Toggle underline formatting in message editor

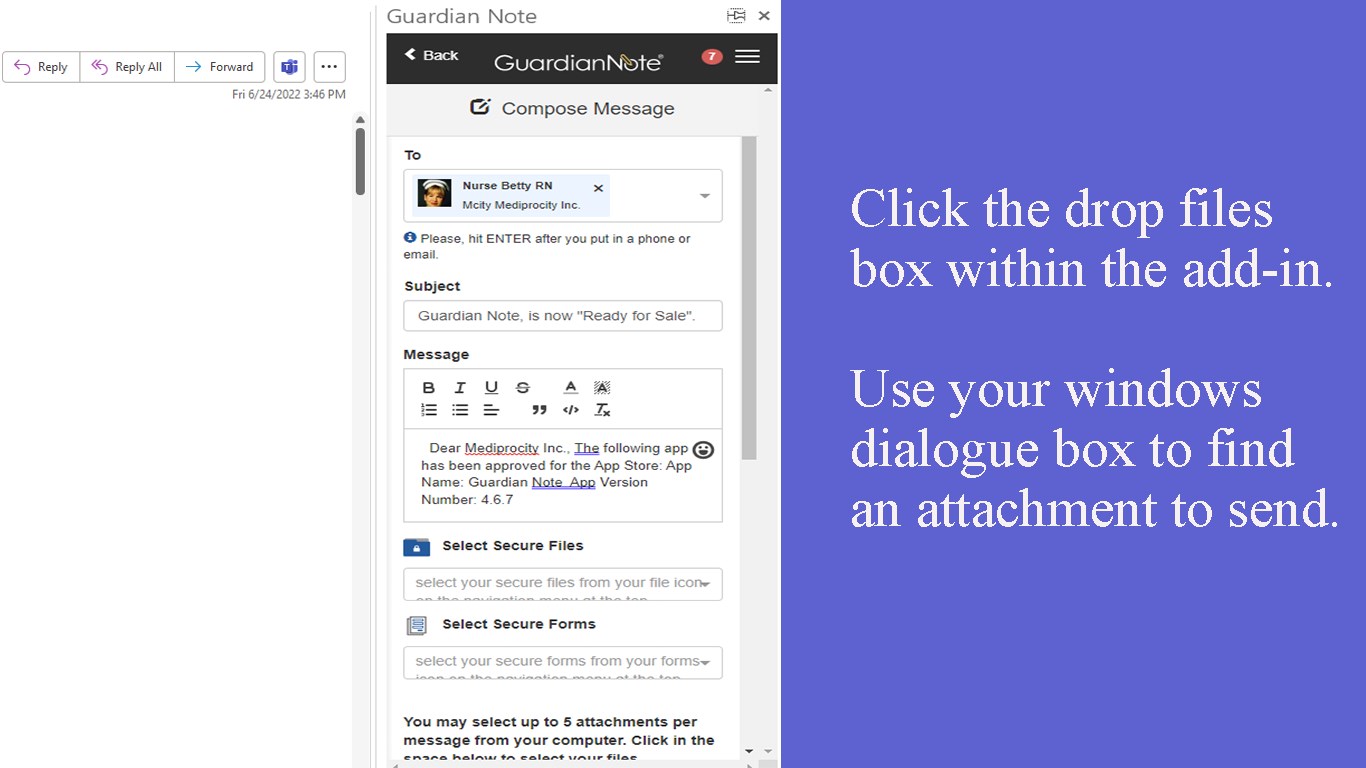click(491, 388)
